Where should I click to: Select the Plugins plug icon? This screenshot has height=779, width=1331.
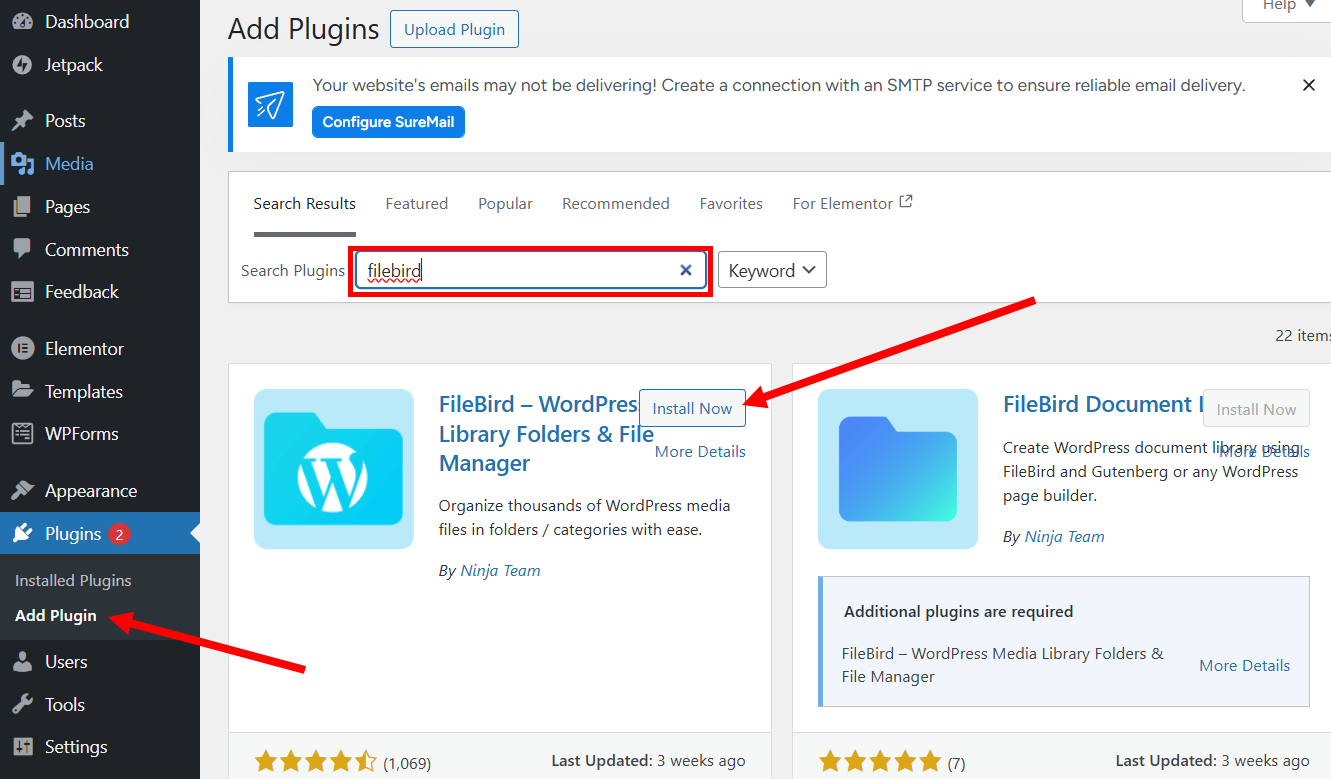(24, 533)
